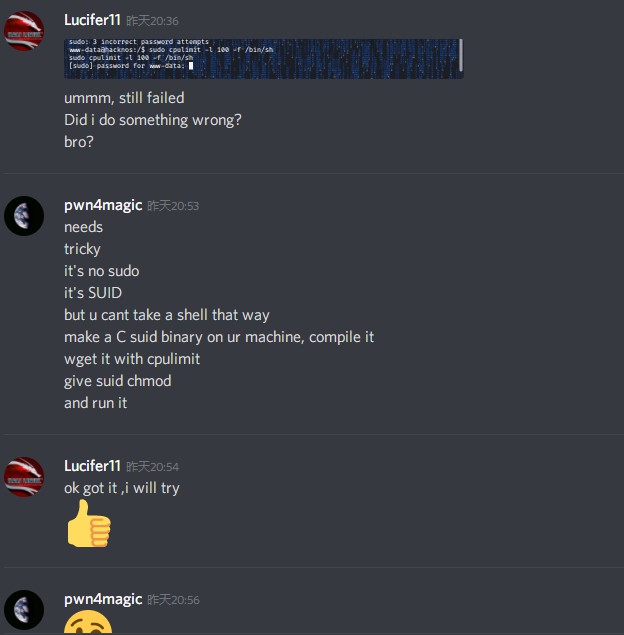The height and width of the screenshot is (635, 624).
Task: Click the 20:54 message timestamp
Action: [152, 467]
